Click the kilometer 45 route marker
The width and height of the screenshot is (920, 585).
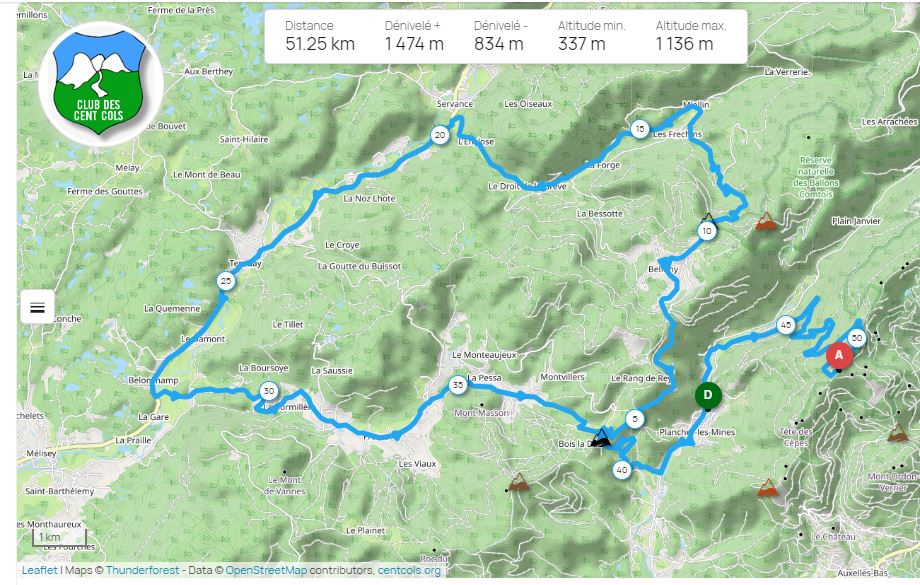tap(786, 325)
